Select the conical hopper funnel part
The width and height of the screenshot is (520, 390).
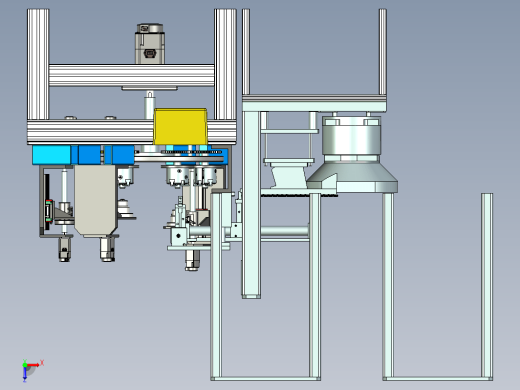coord(352,177)
